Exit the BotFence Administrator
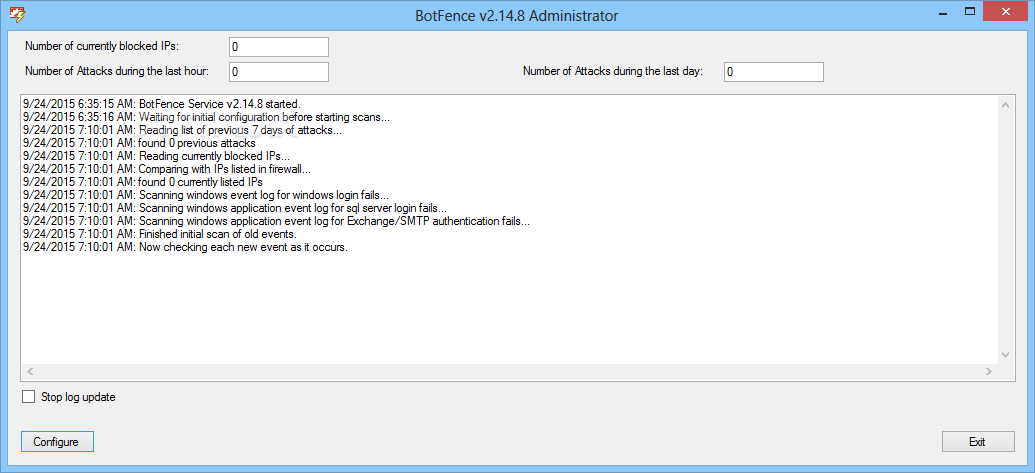Viewport: 1035px width, 473px height. click(x=978, y=441)
